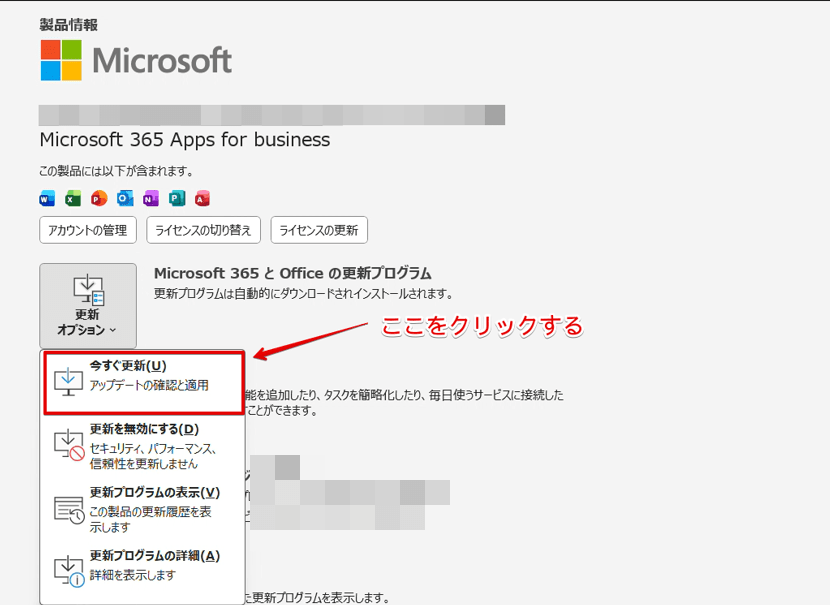This screenshot has height=605, width=830.
Task: Open アカウントの管理 account management
Action: 88,229
